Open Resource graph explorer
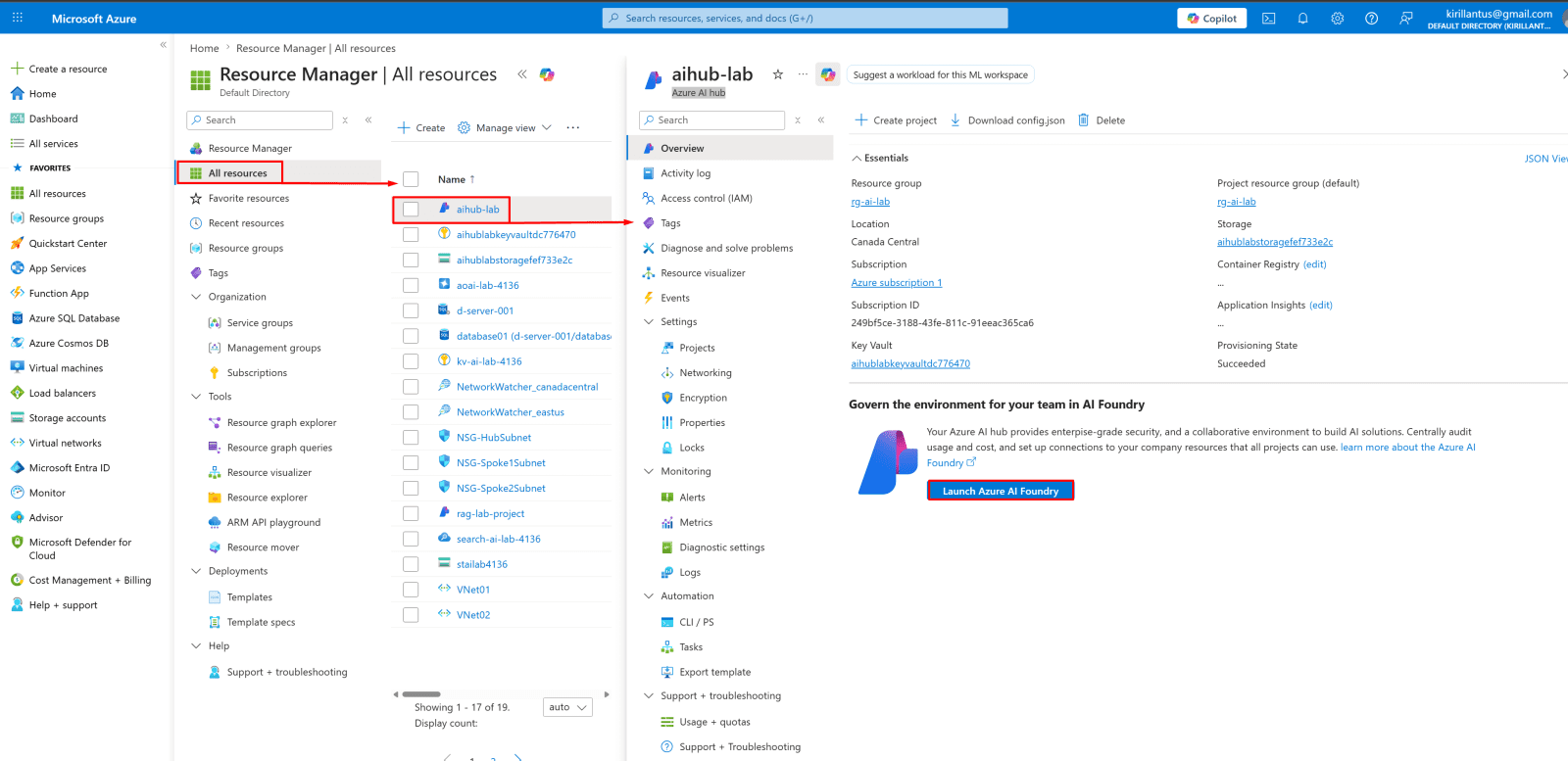 281,423
